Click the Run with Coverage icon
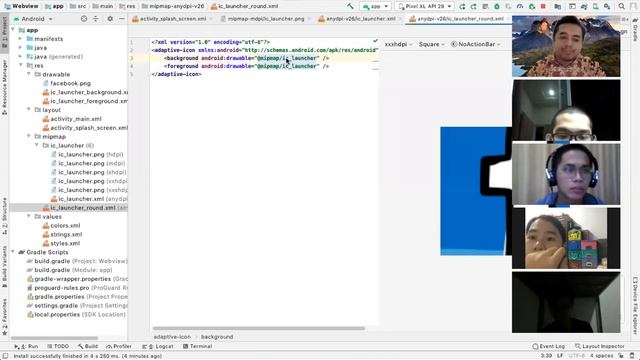This screenshot has height=360, width=640. [508, 7]
